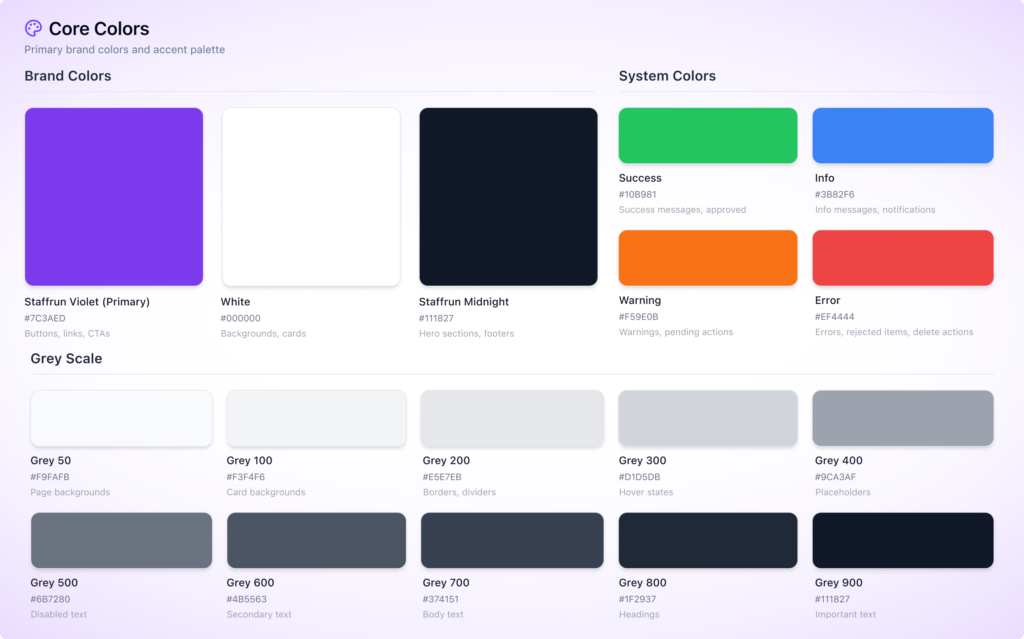Choose the Grey 300 swatch
Viewport: 1024px width, 639px height.
click(708, 418)
